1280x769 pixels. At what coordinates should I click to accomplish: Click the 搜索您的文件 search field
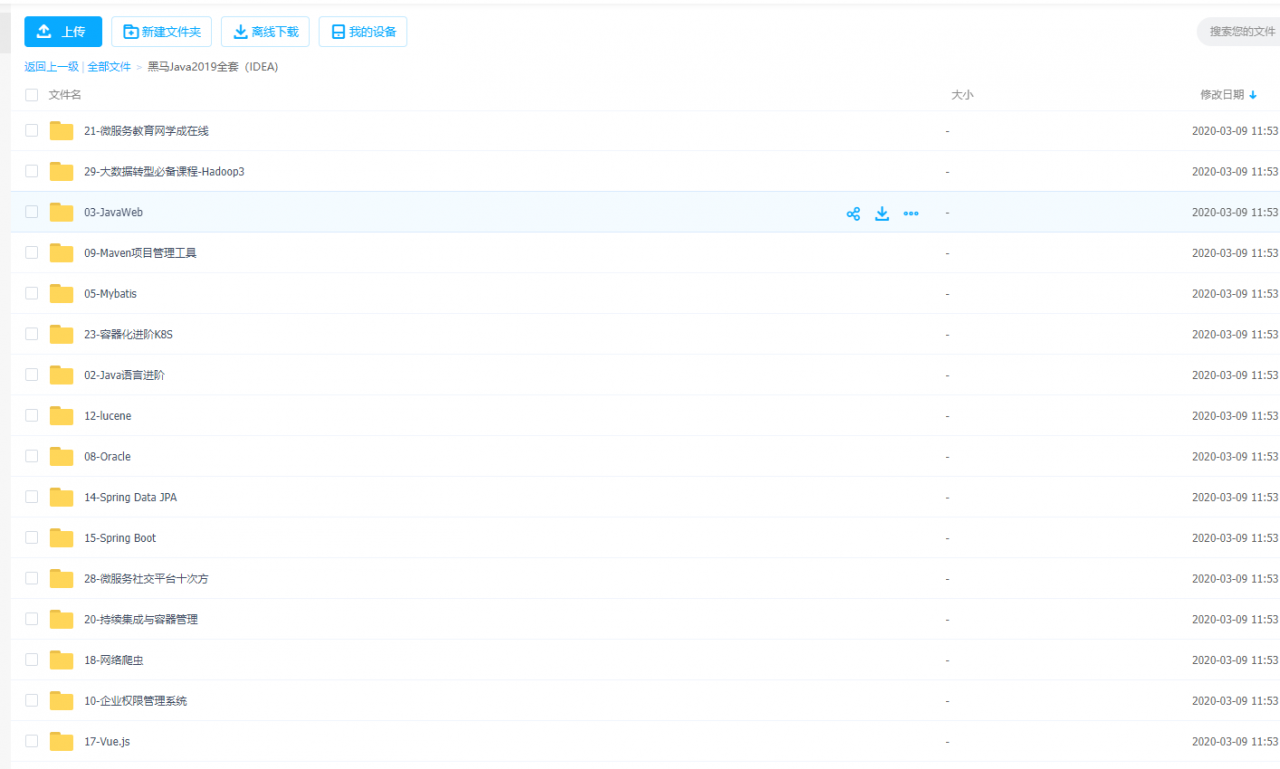coord(1240,32)
